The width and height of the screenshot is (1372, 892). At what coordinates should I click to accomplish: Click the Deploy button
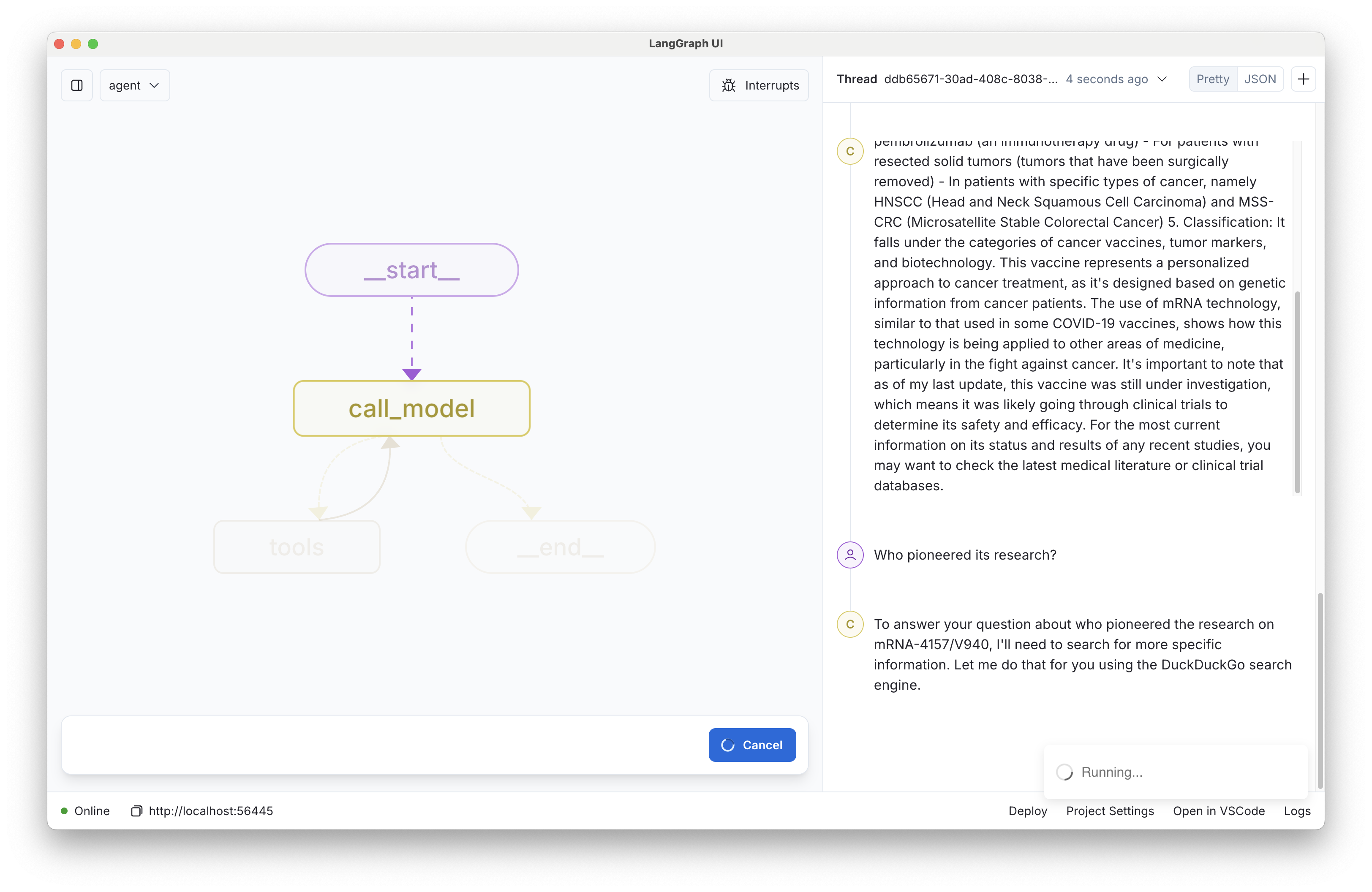coord(1027,811)
